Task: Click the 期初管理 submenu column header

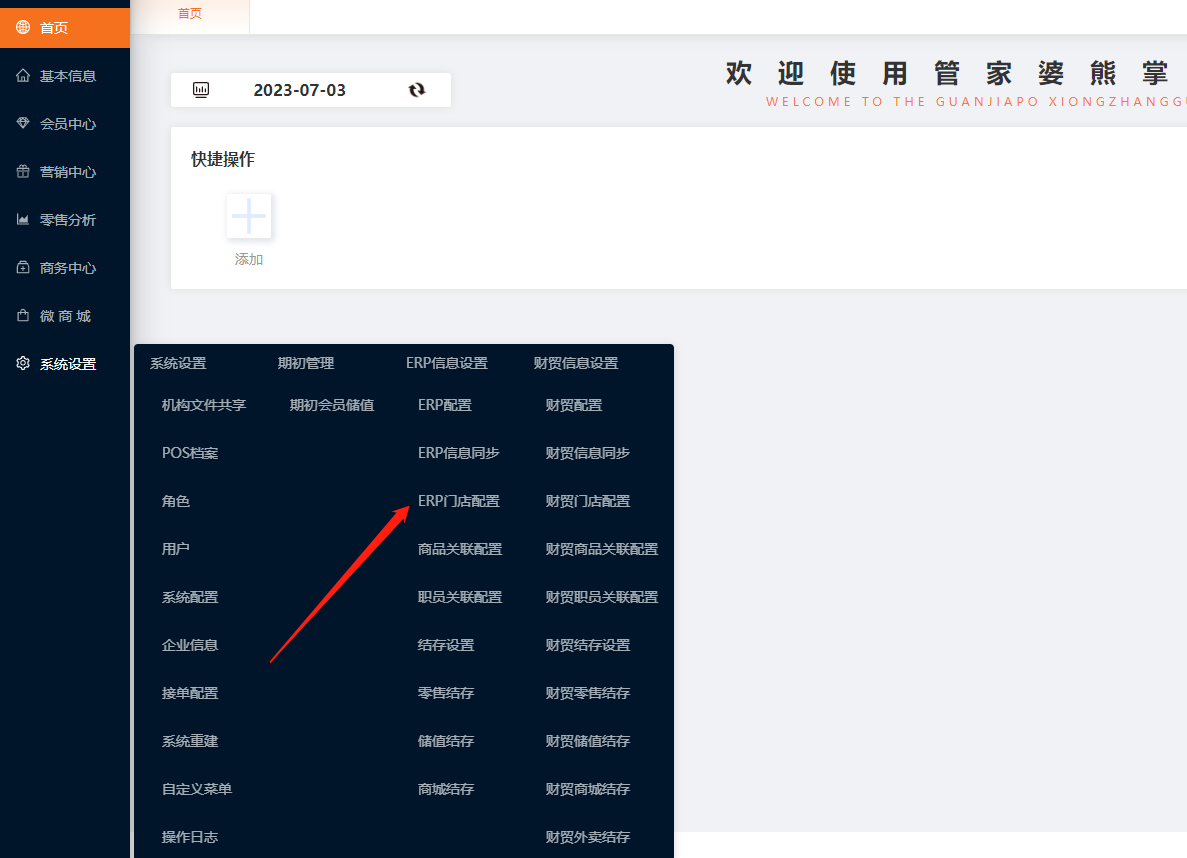Action: [x=306, y=363]
